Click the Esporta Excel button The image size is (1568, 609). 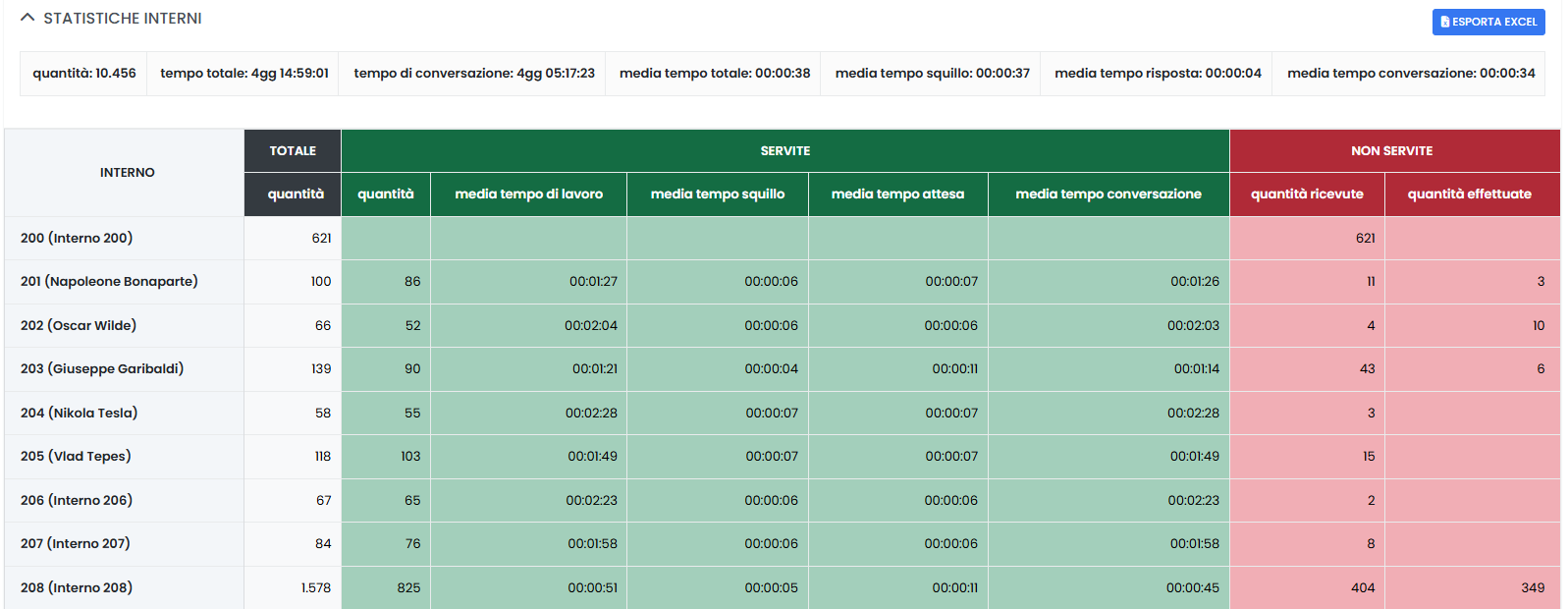(x=1487, y=22)
